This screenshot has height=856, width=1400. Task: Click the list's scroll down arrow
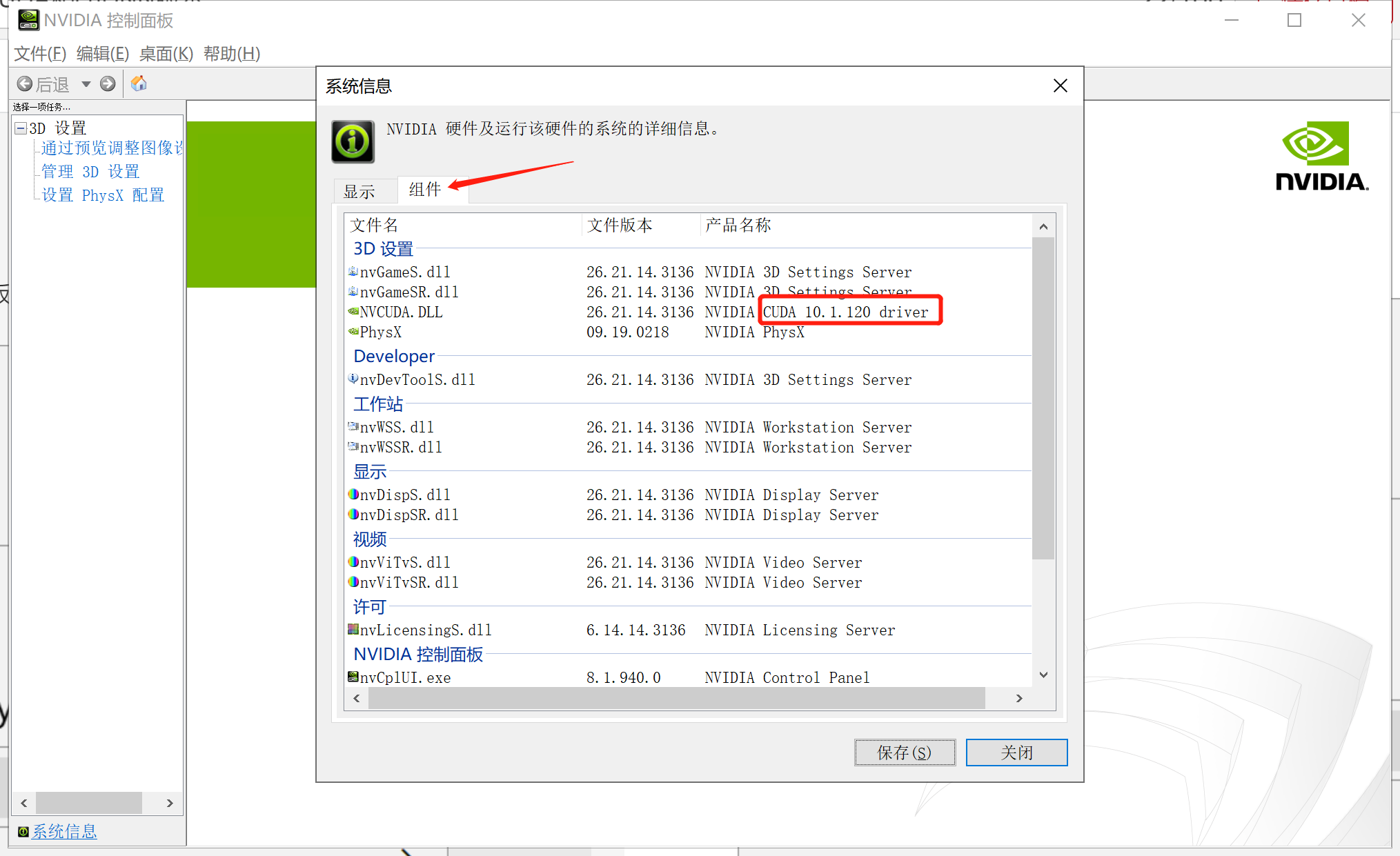(1043, 675)
